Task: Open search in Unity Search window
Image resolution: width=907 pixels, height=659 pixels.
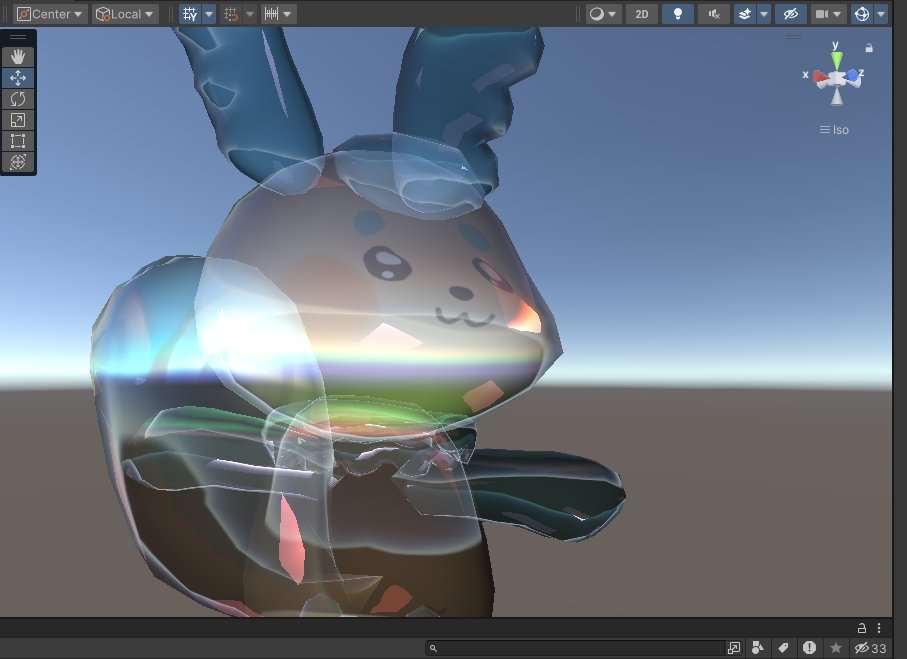Action: pos(734,648)
